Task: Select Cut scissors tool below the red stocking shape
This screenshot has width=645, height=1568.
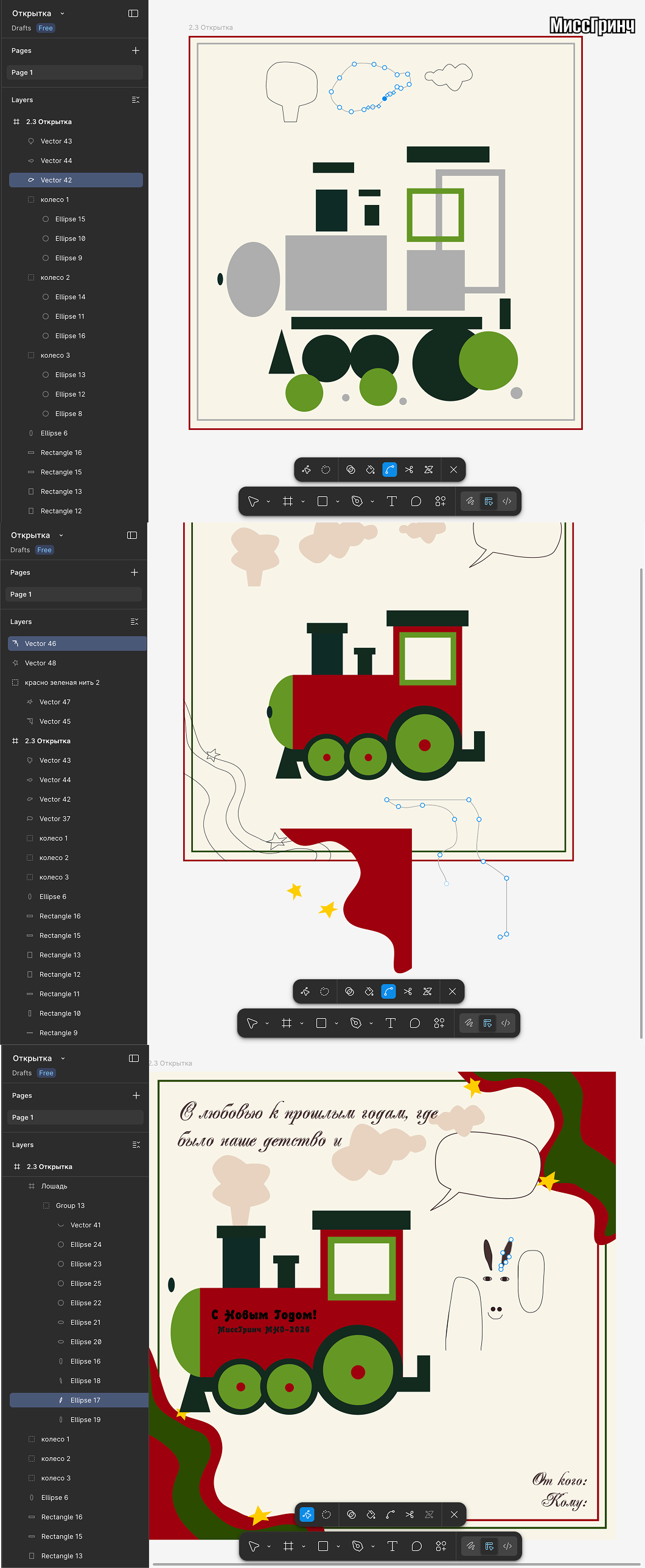Action: click(408, 991)
